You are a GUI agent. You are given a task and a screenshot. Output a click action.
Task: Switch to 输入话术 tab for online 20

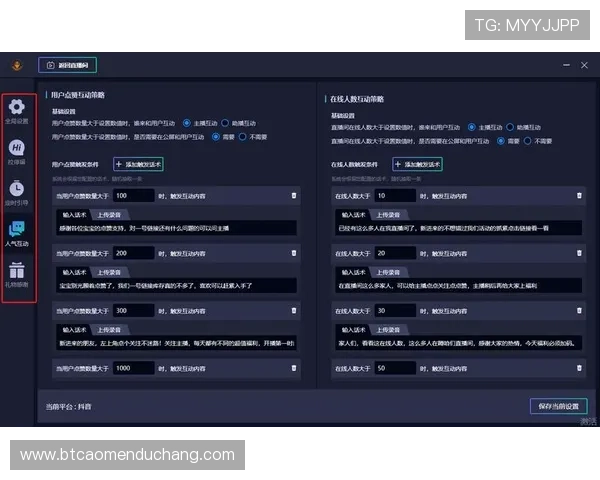pos(353,272)
